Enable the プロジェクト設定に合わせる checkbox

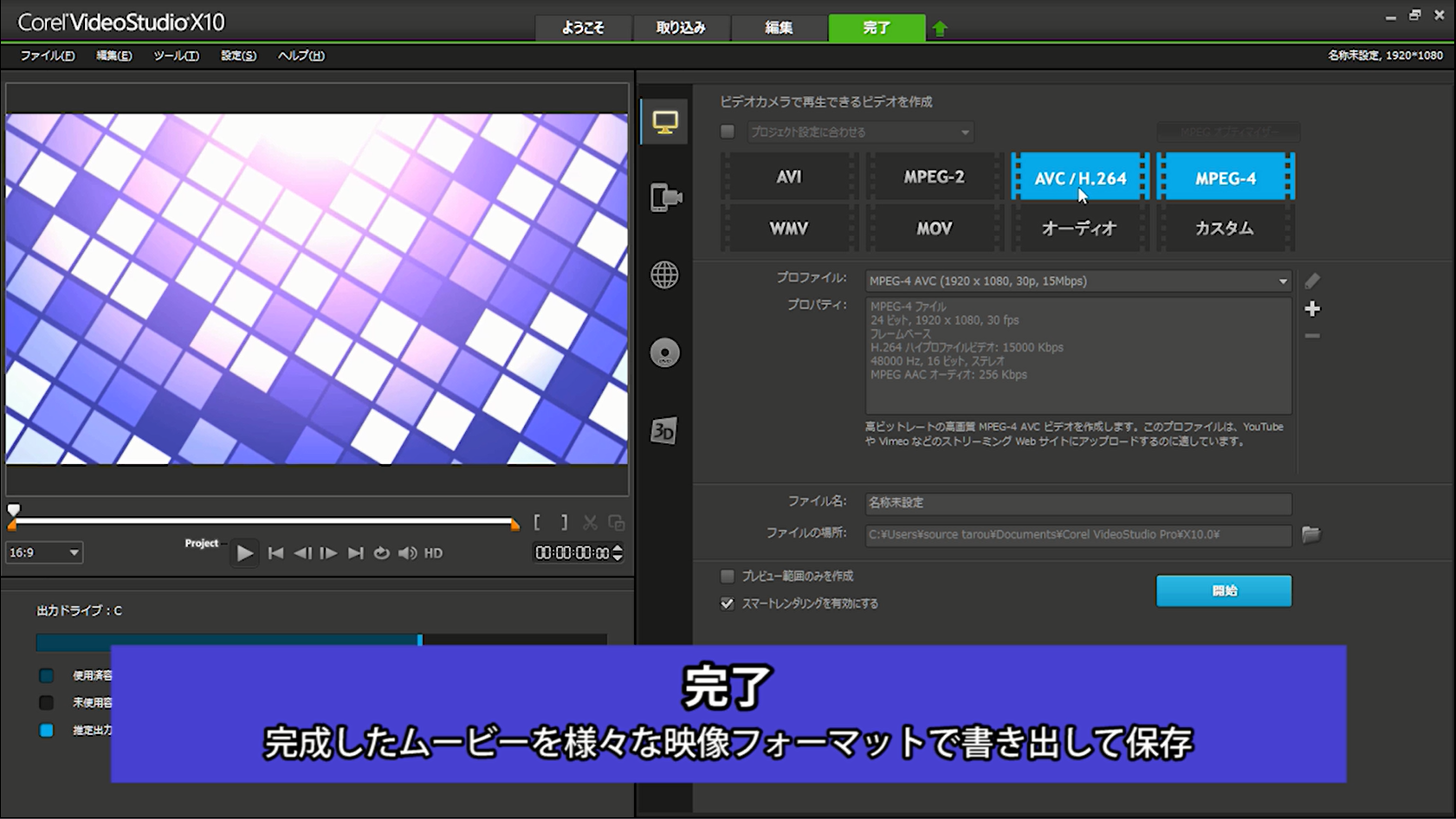[x=728, y=132]
